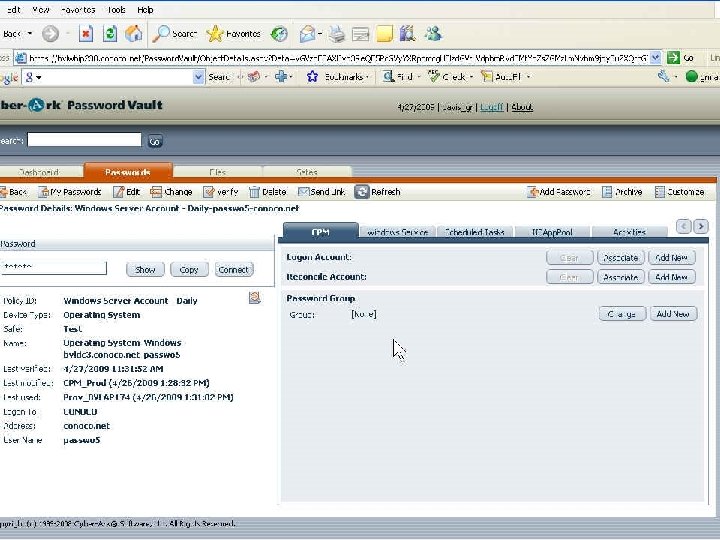This screenshot has width=720, height=540.
Task: Click Google toolbar Find
Action: (400, 77)
